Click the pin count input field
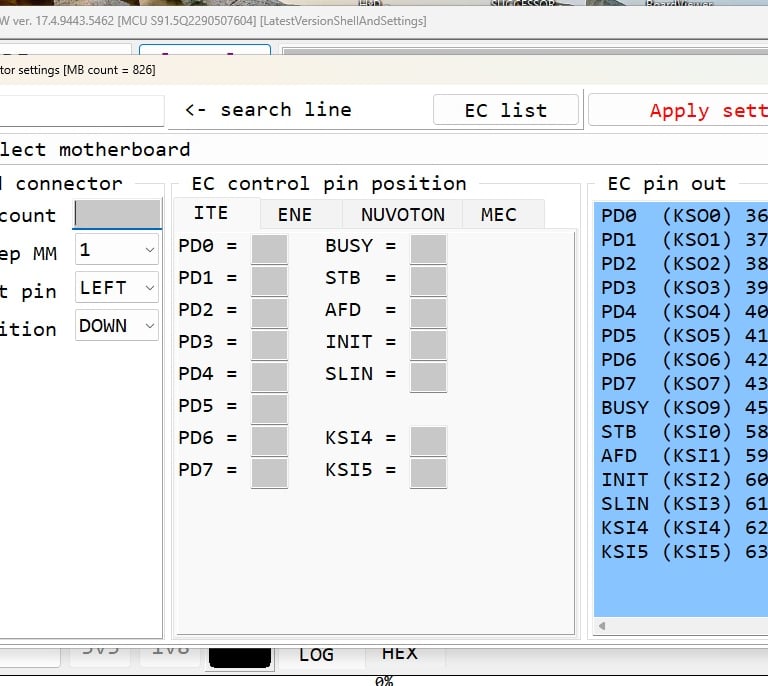Screen dimensions: 768x686 [x=118, y=214]
